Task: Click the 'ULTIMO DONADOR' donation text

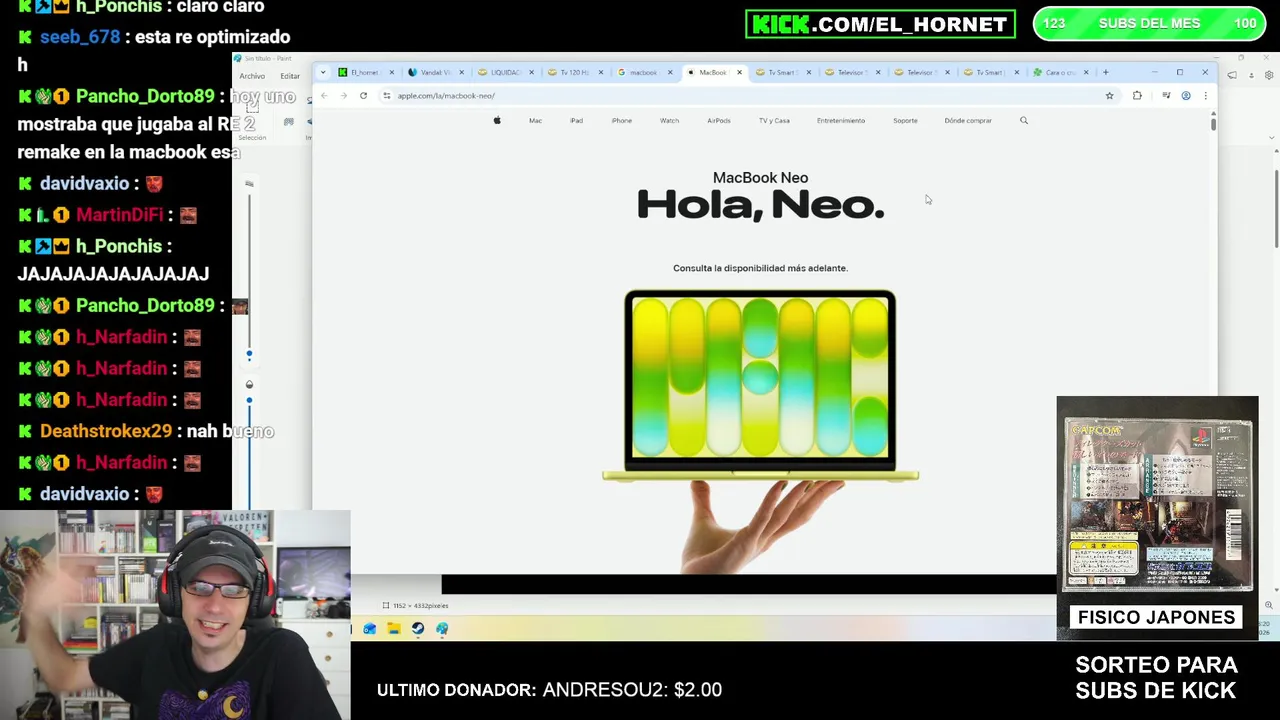Action: (x=549, y=690)
